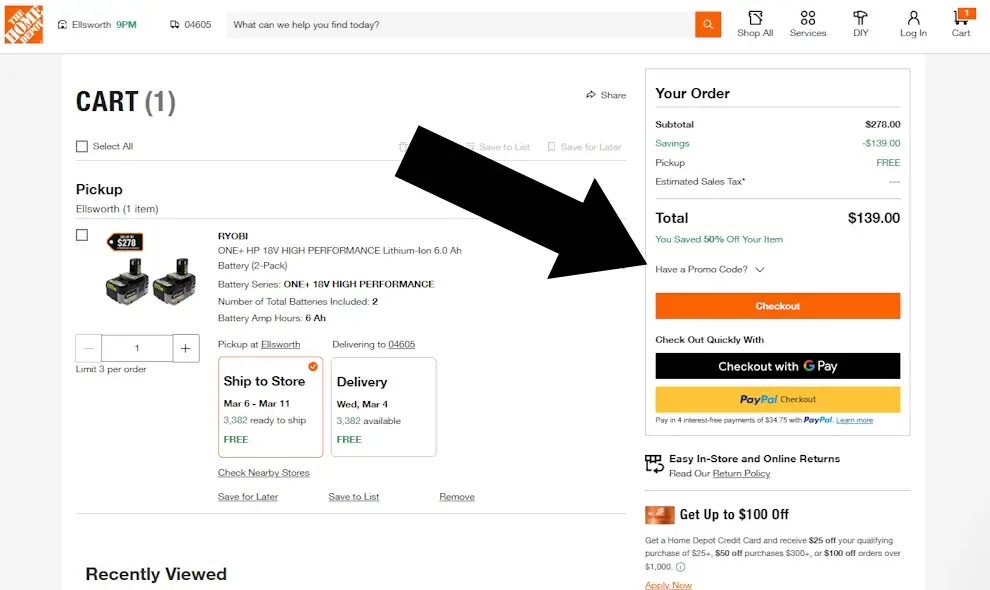
Task: Open the Shop All menu
Action: pyautogui.click(x=755, y=24)
